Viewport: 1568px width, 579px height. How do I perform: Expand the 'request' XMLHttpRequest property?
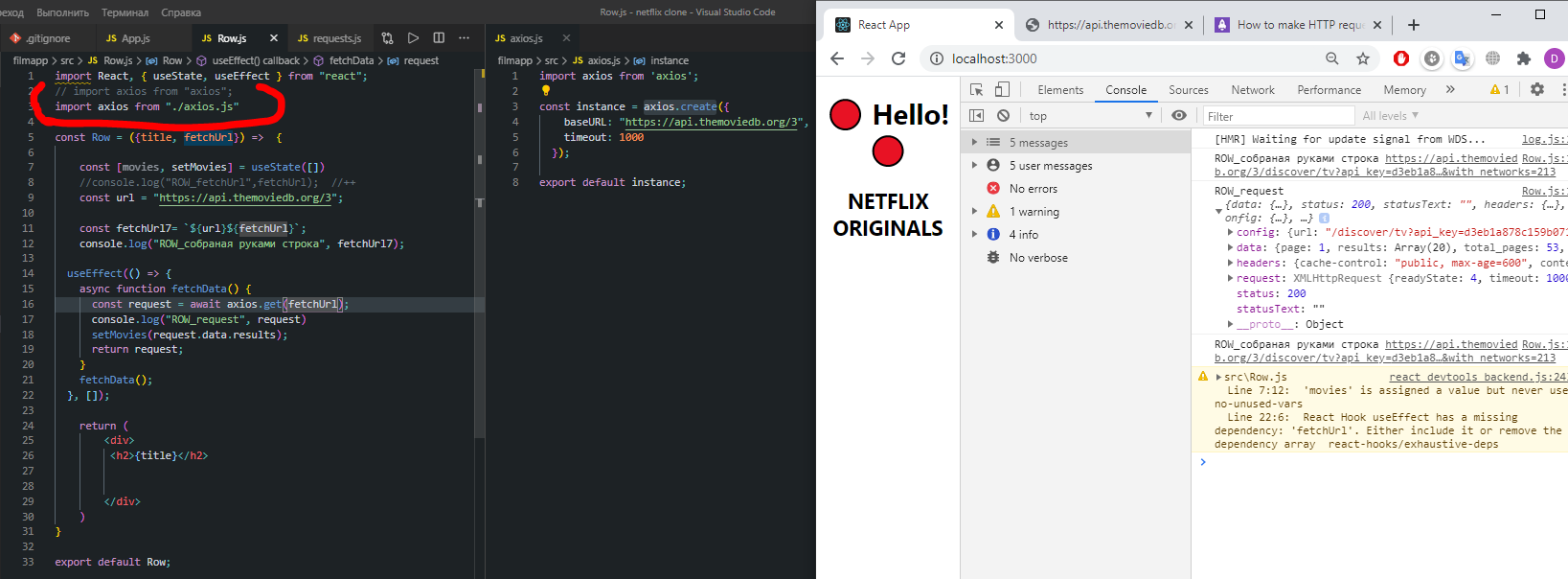tap(1231, 278)
